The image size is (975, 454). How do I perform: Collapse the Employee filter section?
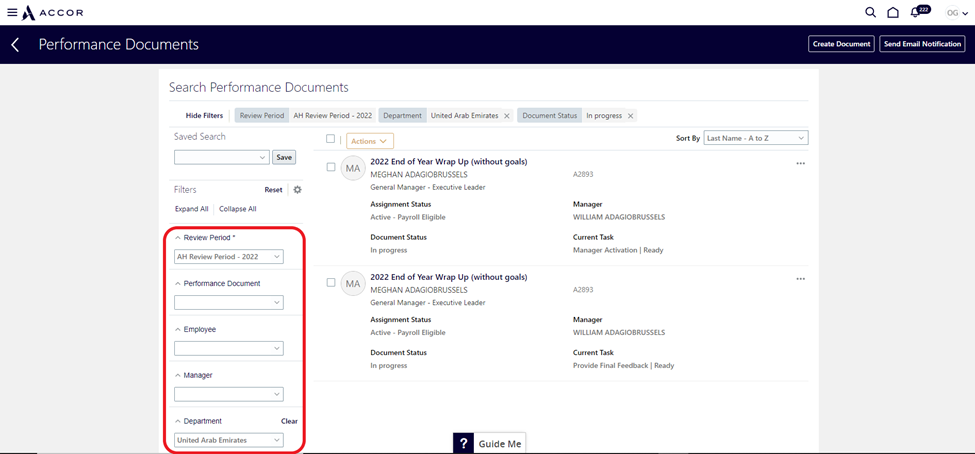(x=178, y=329)
